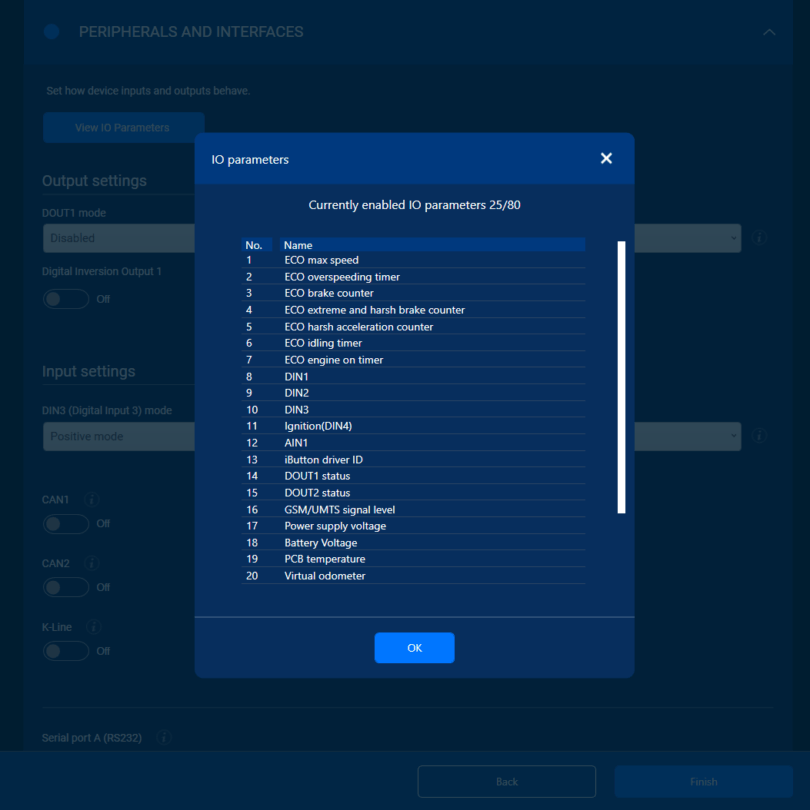Select the Battery Voltage row
Viewport: 810px width, 810px height.
pyautogui.click(x=413, y=542)
